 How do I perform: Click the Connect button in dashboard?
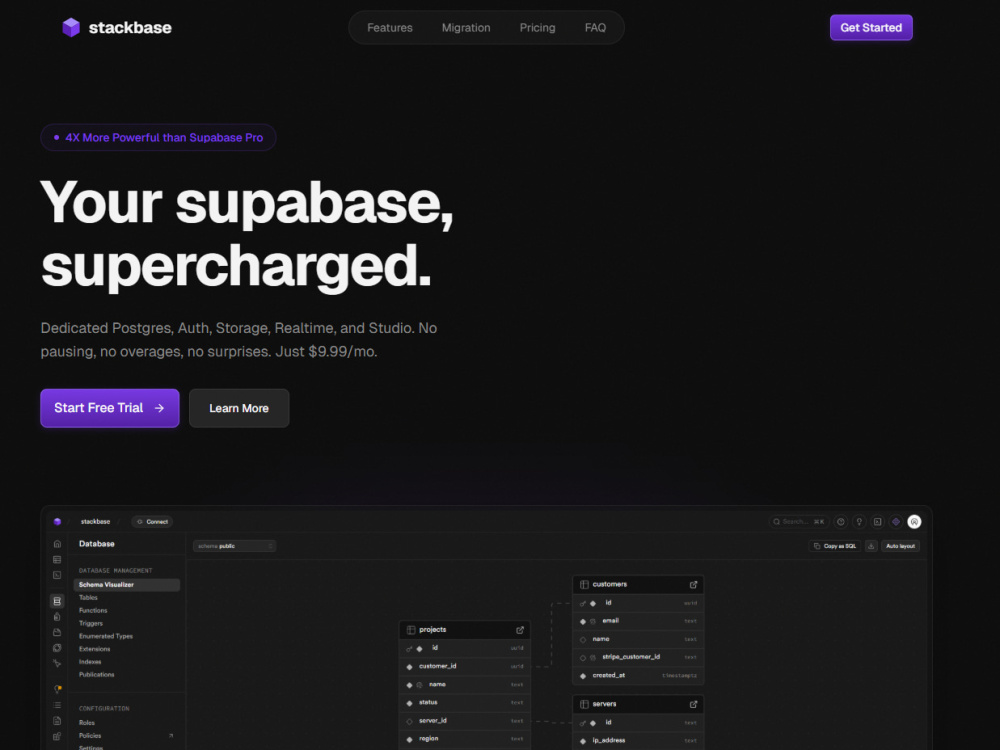(152, 522)
